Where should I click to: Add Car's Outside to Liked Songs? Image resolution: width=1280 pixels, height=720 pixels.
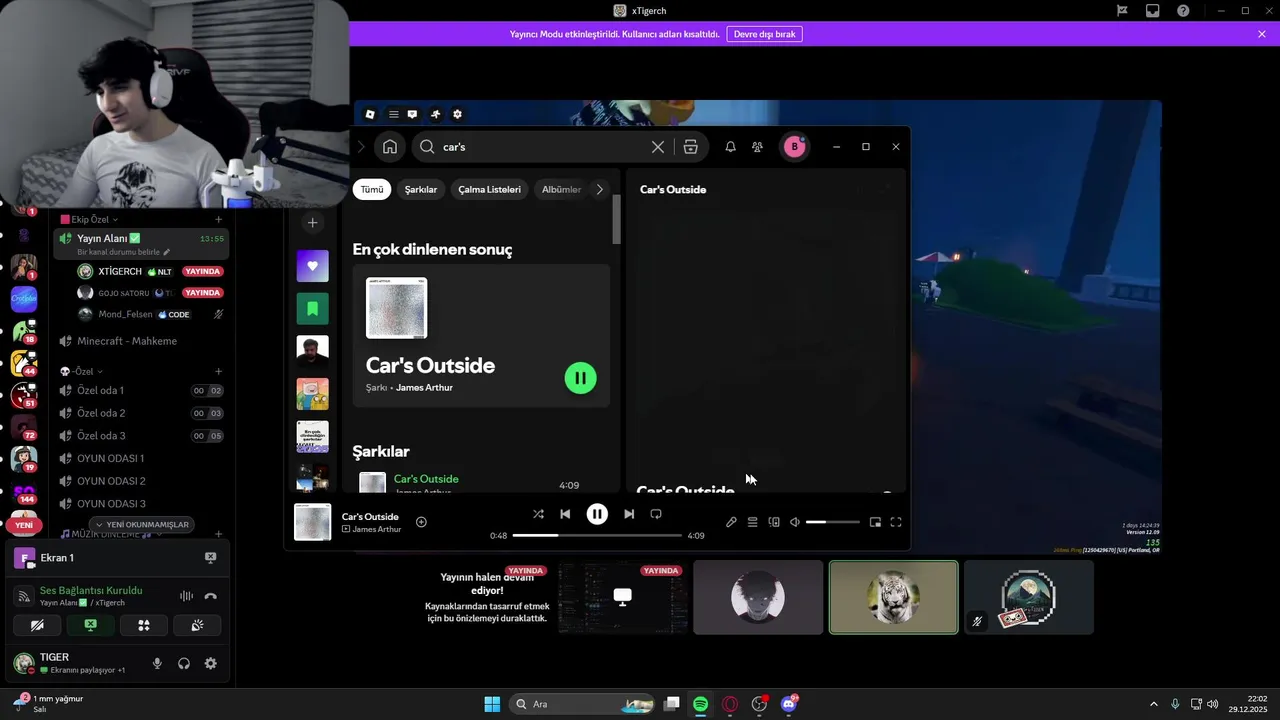point(421,522)
